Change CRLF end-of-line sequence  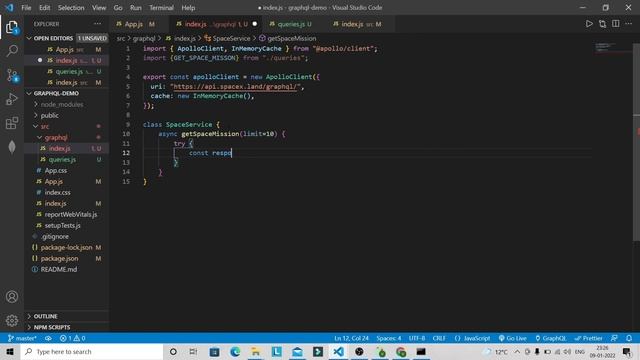(439, 338)
